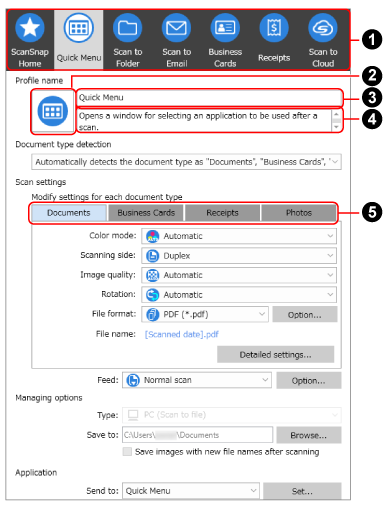Open the Document type detection dropdown
This screenshot has height=508, width=384.
(186, 162)
